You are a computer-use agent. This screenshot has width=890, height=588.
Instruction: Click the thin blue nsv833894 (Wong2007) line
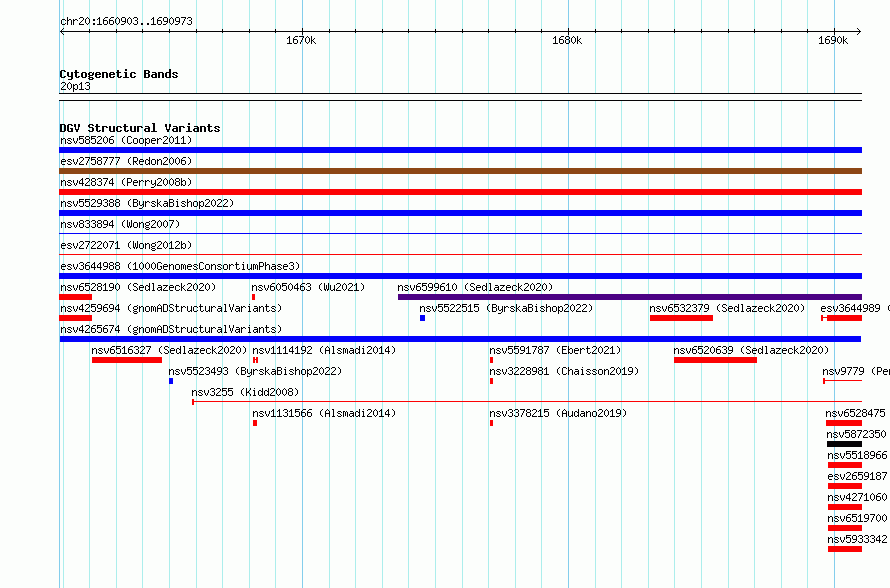point(460,233)
